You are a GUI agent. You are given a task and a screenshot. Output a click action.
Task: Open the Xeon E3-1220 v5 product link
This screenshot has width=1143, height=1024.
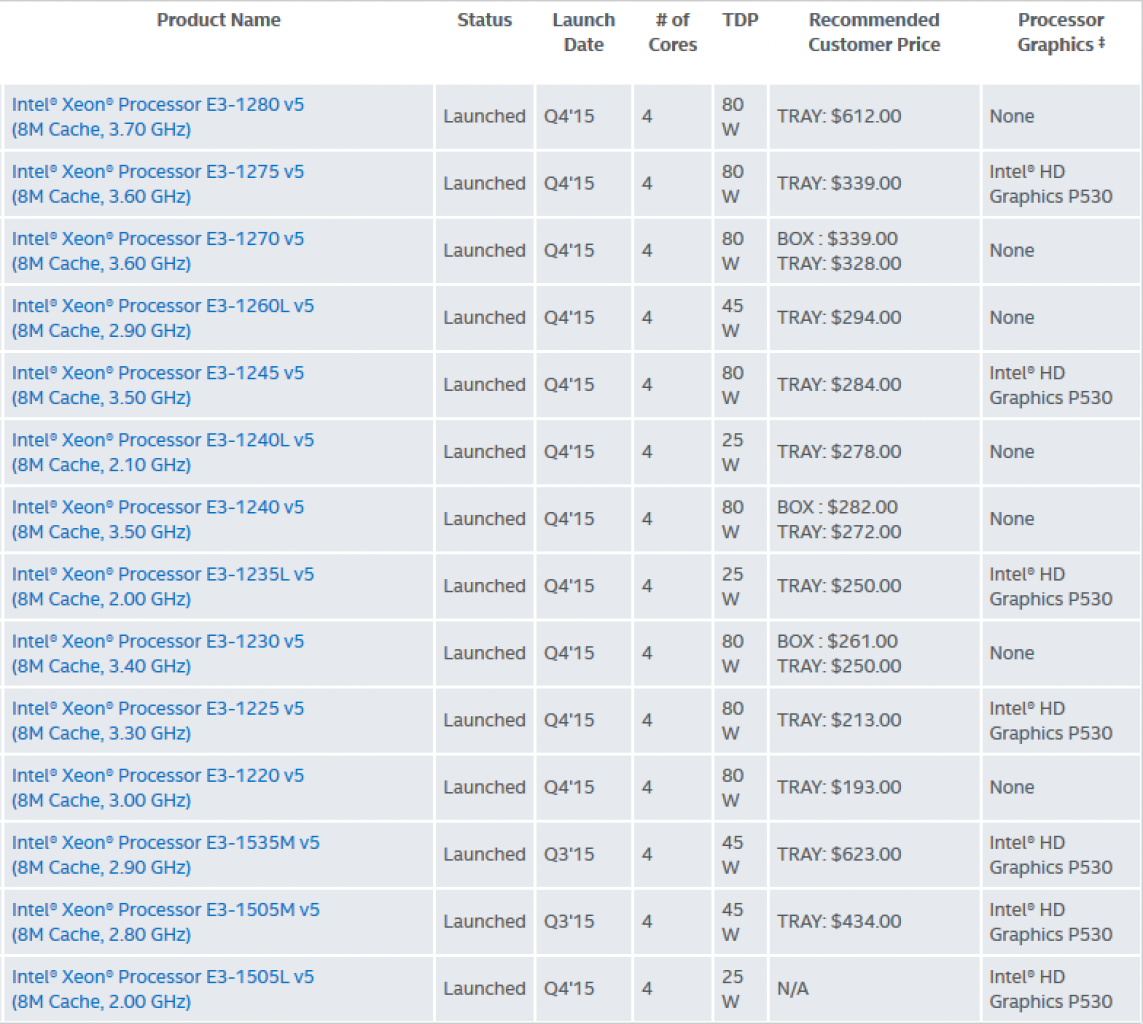(x=157, y=787)
